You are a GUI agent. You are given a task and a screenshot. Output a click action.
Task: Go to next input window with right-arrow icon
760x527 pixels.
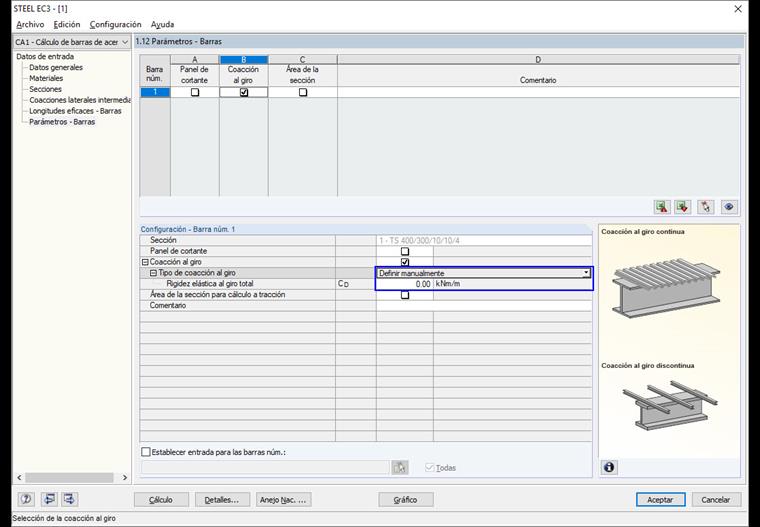[69, 499]
